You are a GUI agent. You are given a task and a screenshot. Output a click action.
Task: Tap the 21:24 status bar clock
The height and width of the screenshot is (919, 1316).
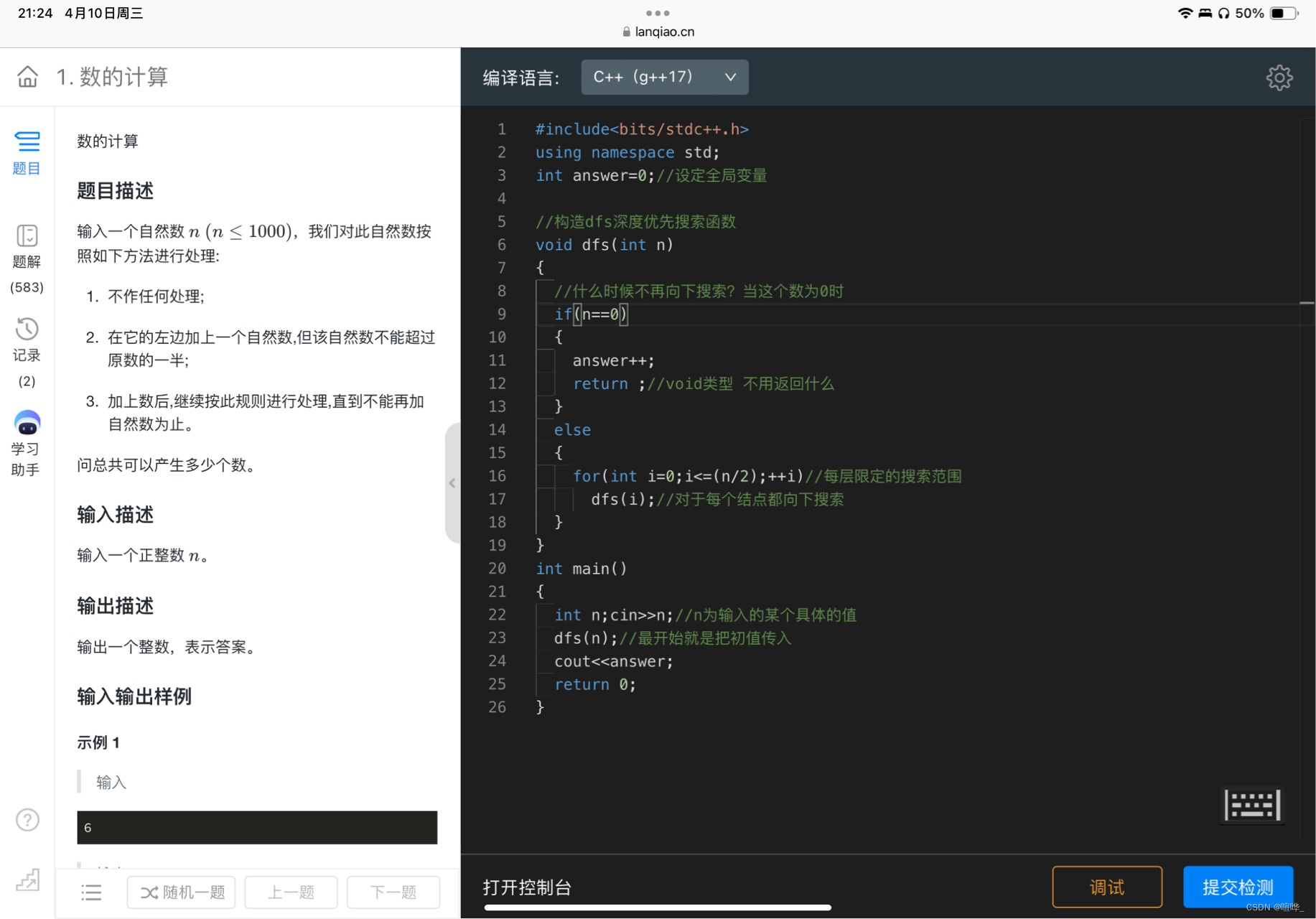[35, 13]
